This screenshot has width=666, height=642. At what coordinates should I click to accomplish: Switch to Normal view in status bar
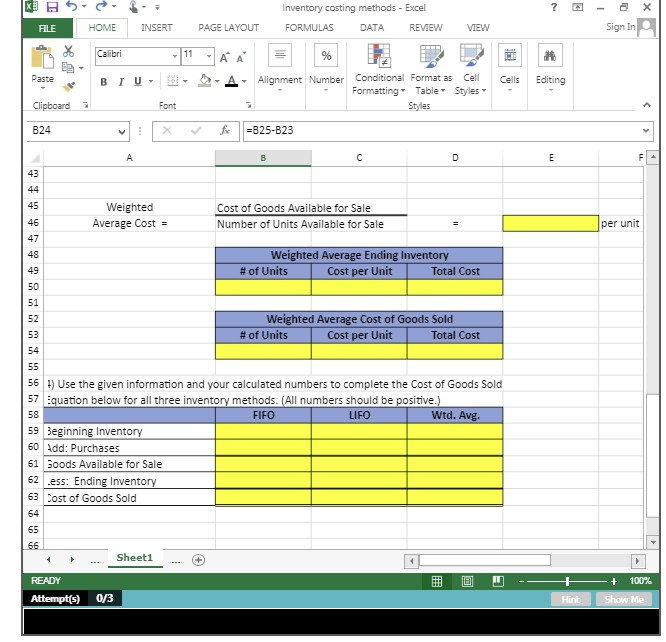click(x=437, y=581)
